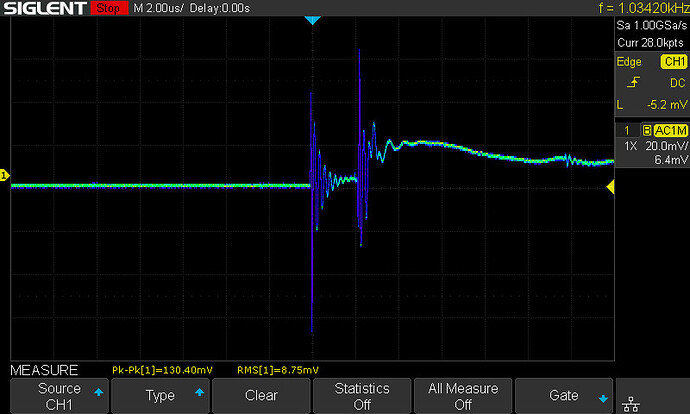Open the Gate submenu button

point(564,396)
